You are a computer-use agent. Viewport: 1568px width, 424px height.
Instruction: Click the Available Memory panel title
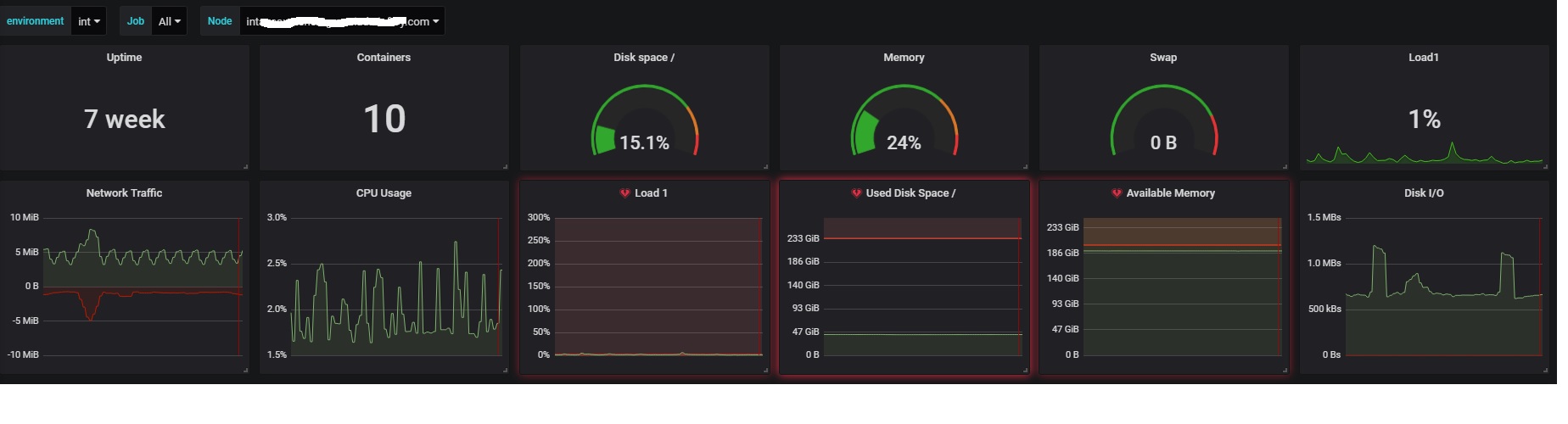[x=1170, y=193]
